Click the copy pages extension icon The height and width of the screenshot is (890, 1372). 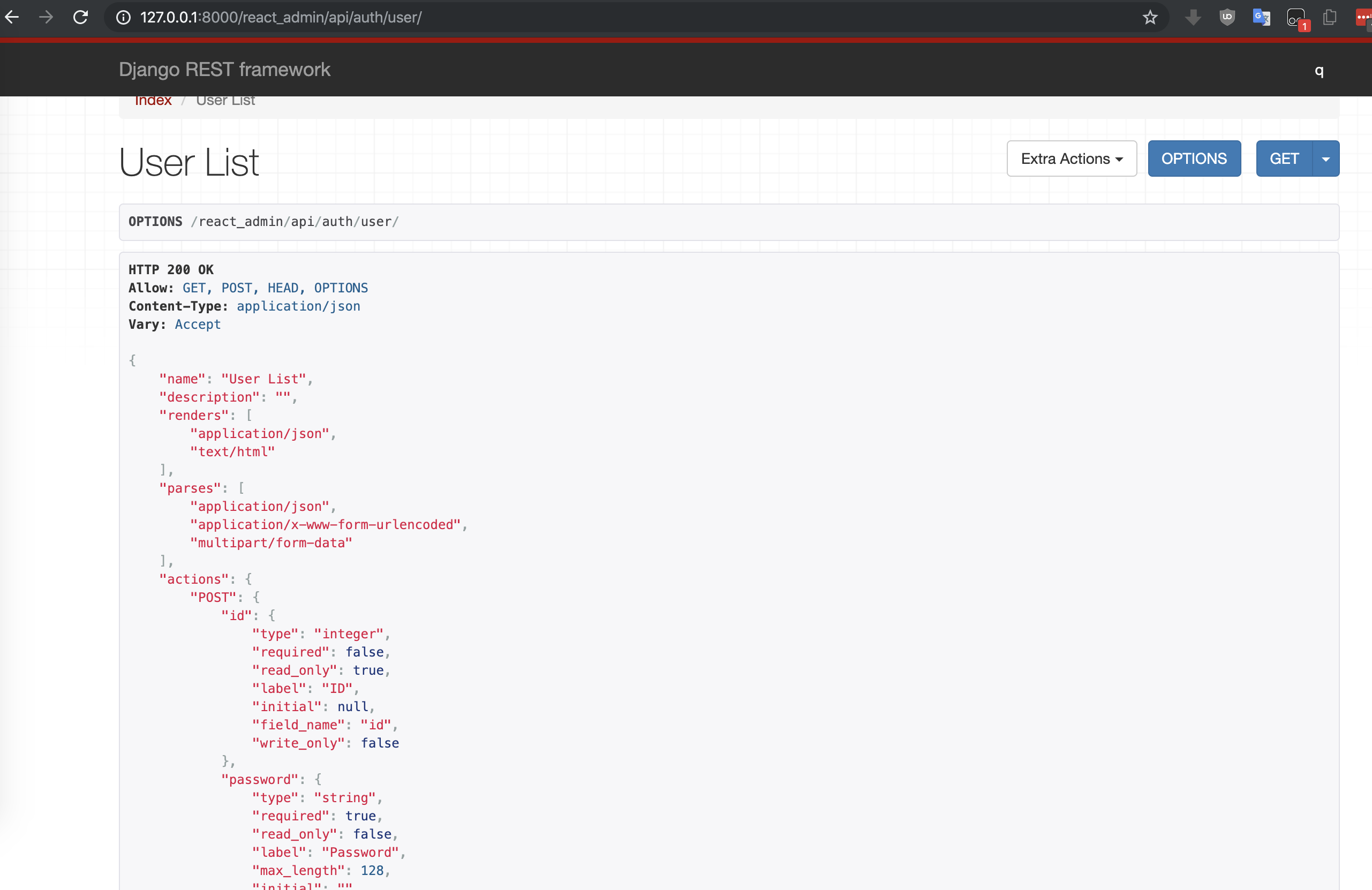click(1330, 17)
